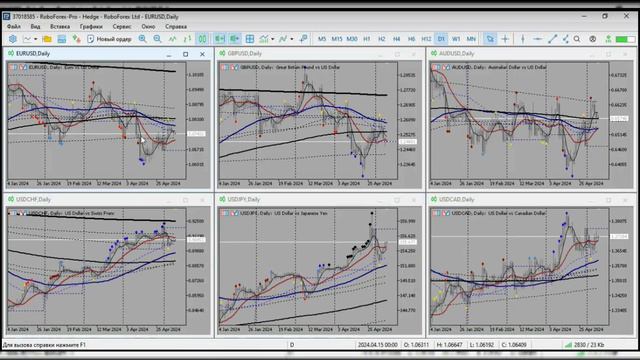This screenshot has height=360, width=640.
Task: Select the W1 timeframe
Action: (x=456, y=39)
